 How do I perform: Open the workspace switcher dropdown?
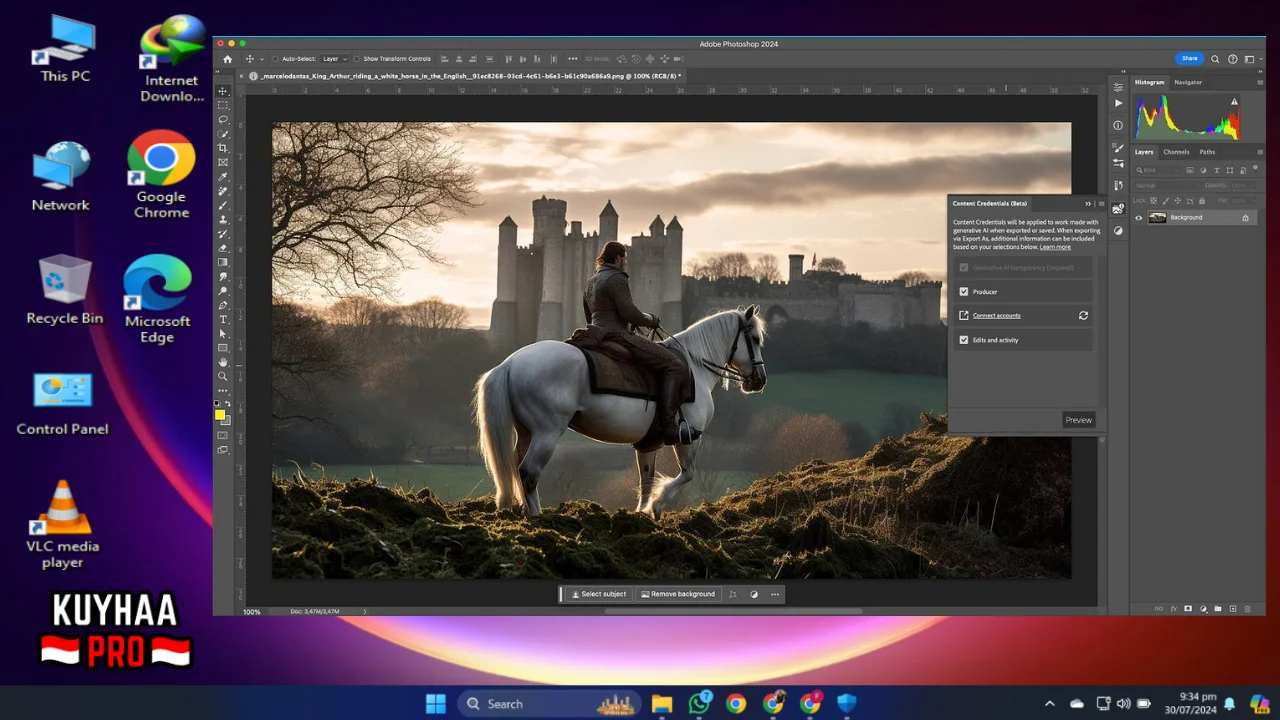coord(1254,59)
